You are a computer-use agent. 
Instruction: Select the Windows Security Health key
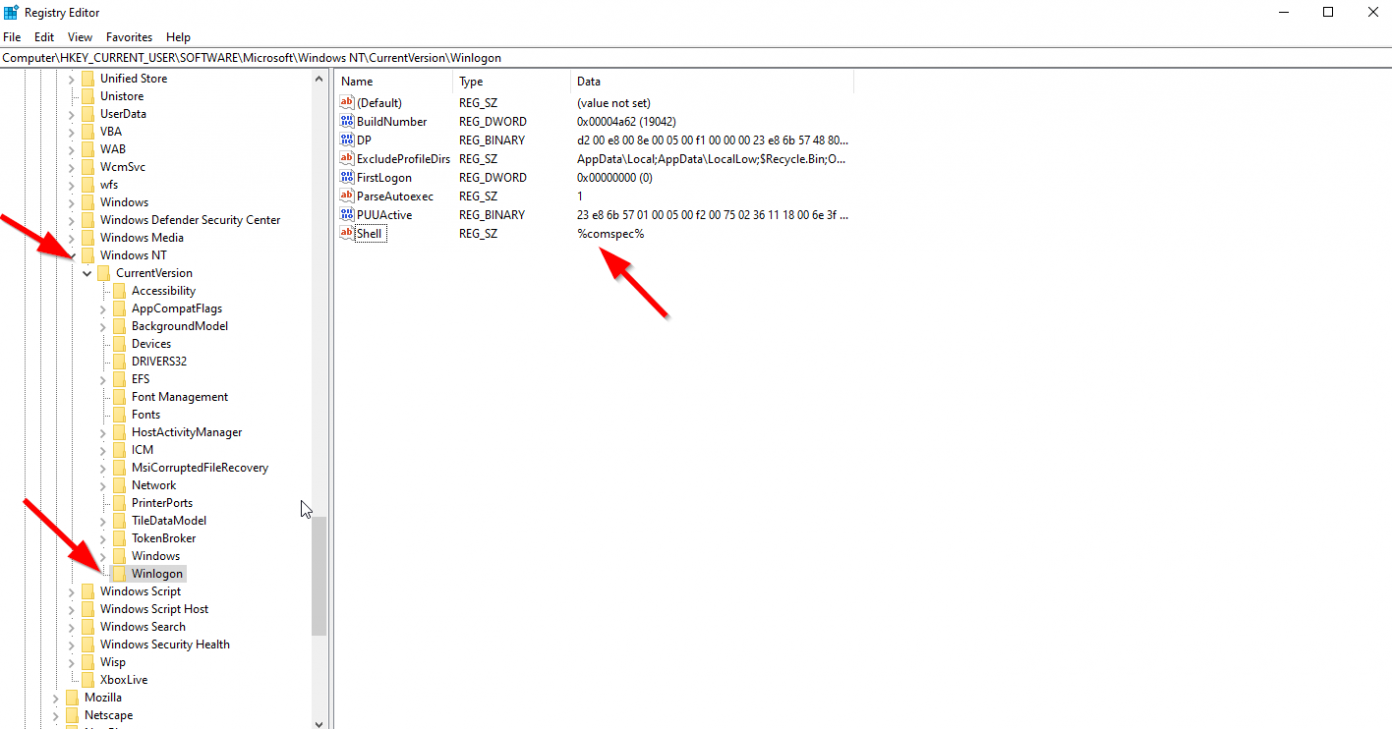pyautogui.click(x=165, y=644)
